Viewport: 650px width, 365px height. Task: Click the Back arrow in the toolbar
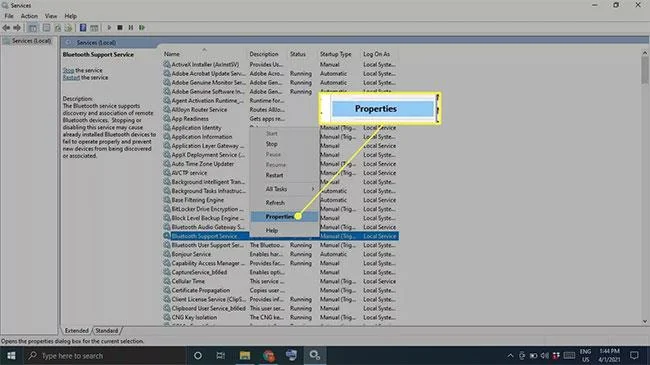click(x=6, y=28)
